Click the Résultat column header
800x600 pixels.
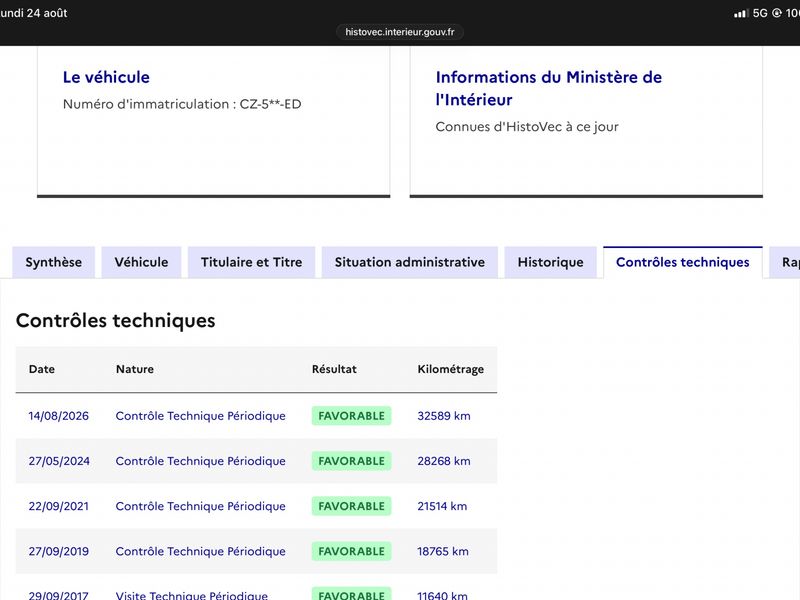[x=334, y=369]
